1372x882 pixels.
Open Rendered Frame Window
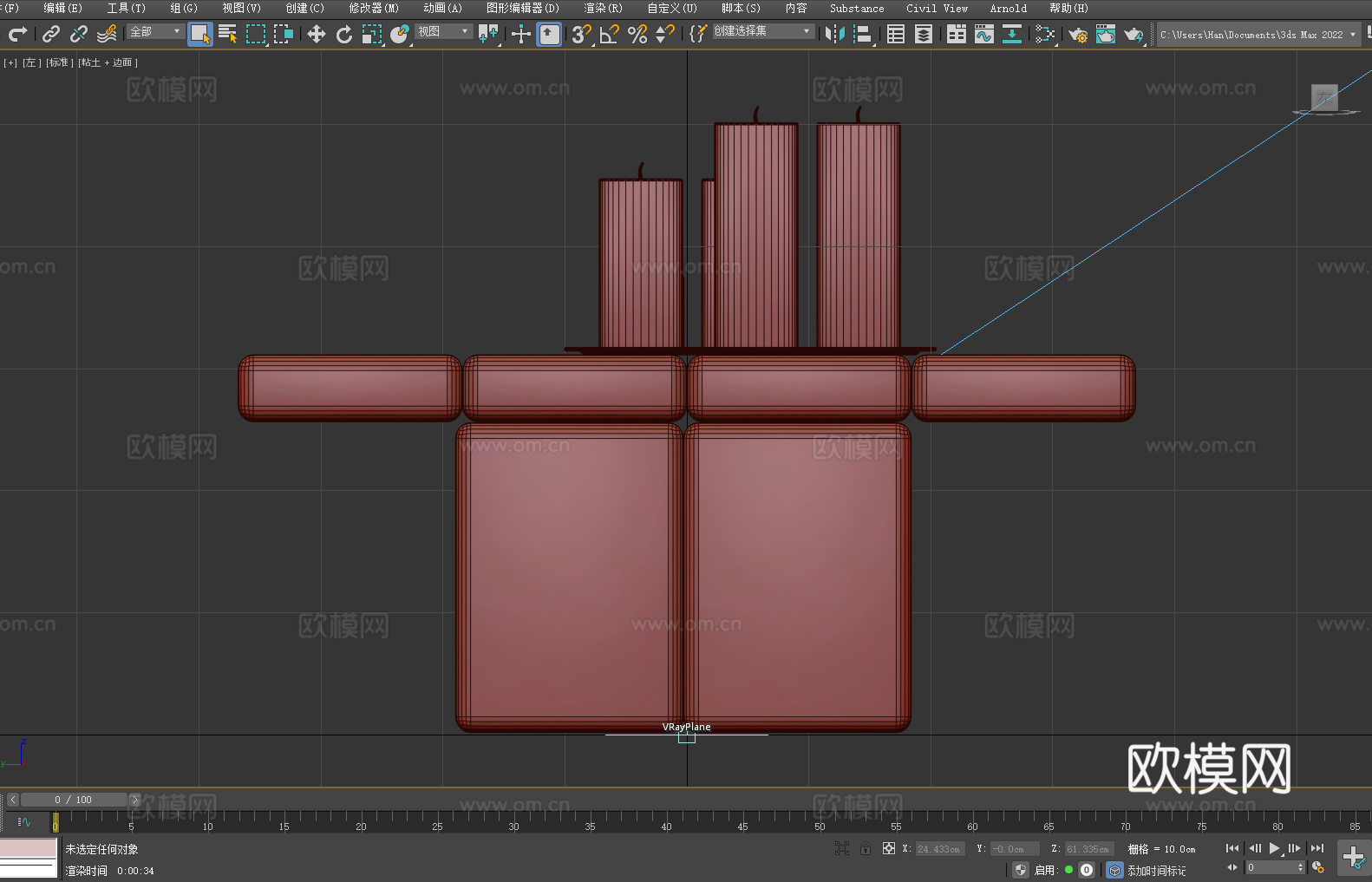pyautogui.click(x=1106, y=34)
